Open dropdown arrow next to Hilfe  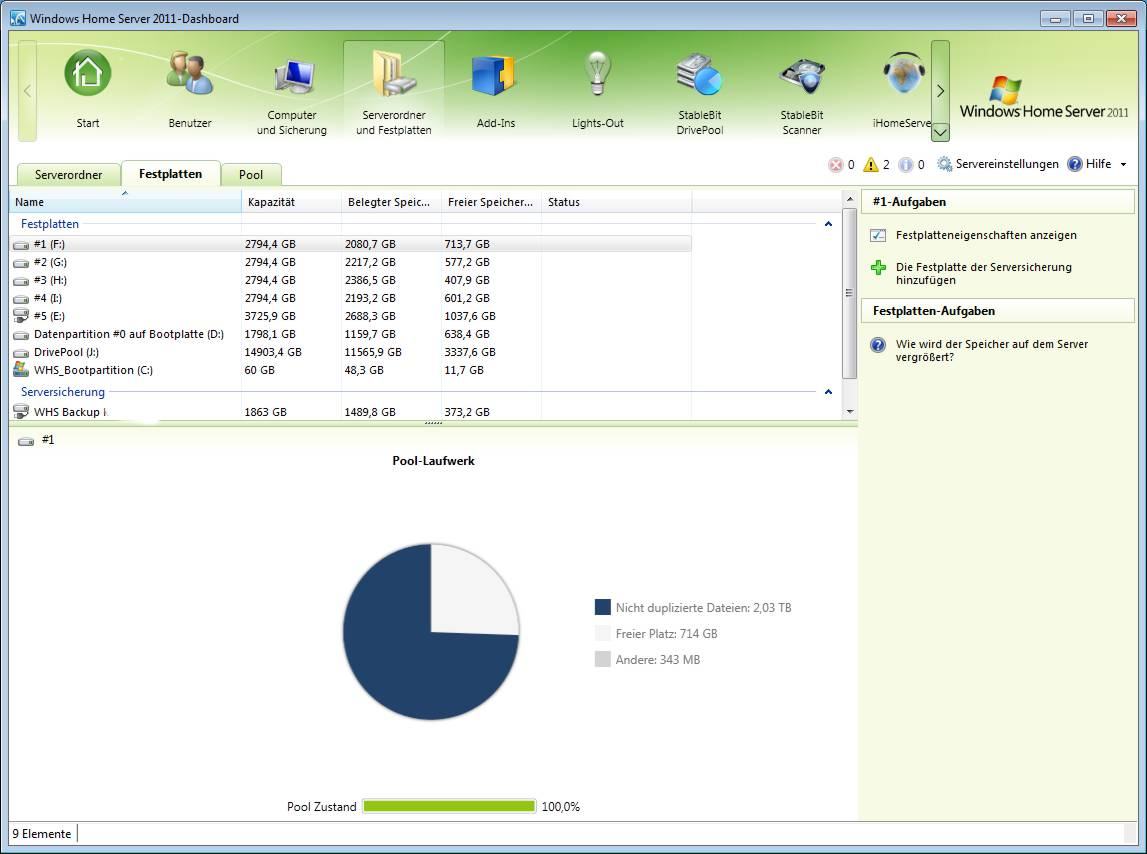coord(1124,165)
